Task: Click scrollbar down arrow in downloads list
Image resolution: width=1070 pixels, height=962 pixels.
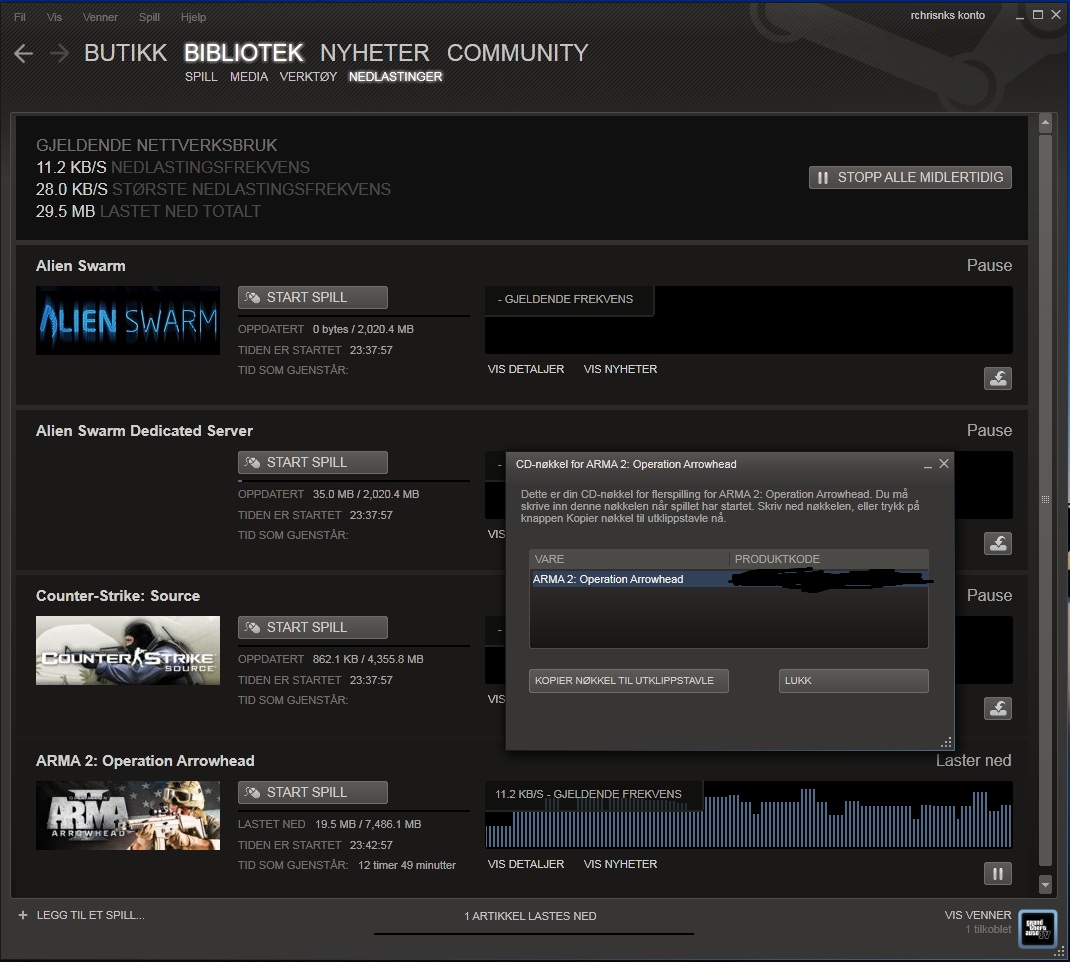Action: [x=1045, y=885]
